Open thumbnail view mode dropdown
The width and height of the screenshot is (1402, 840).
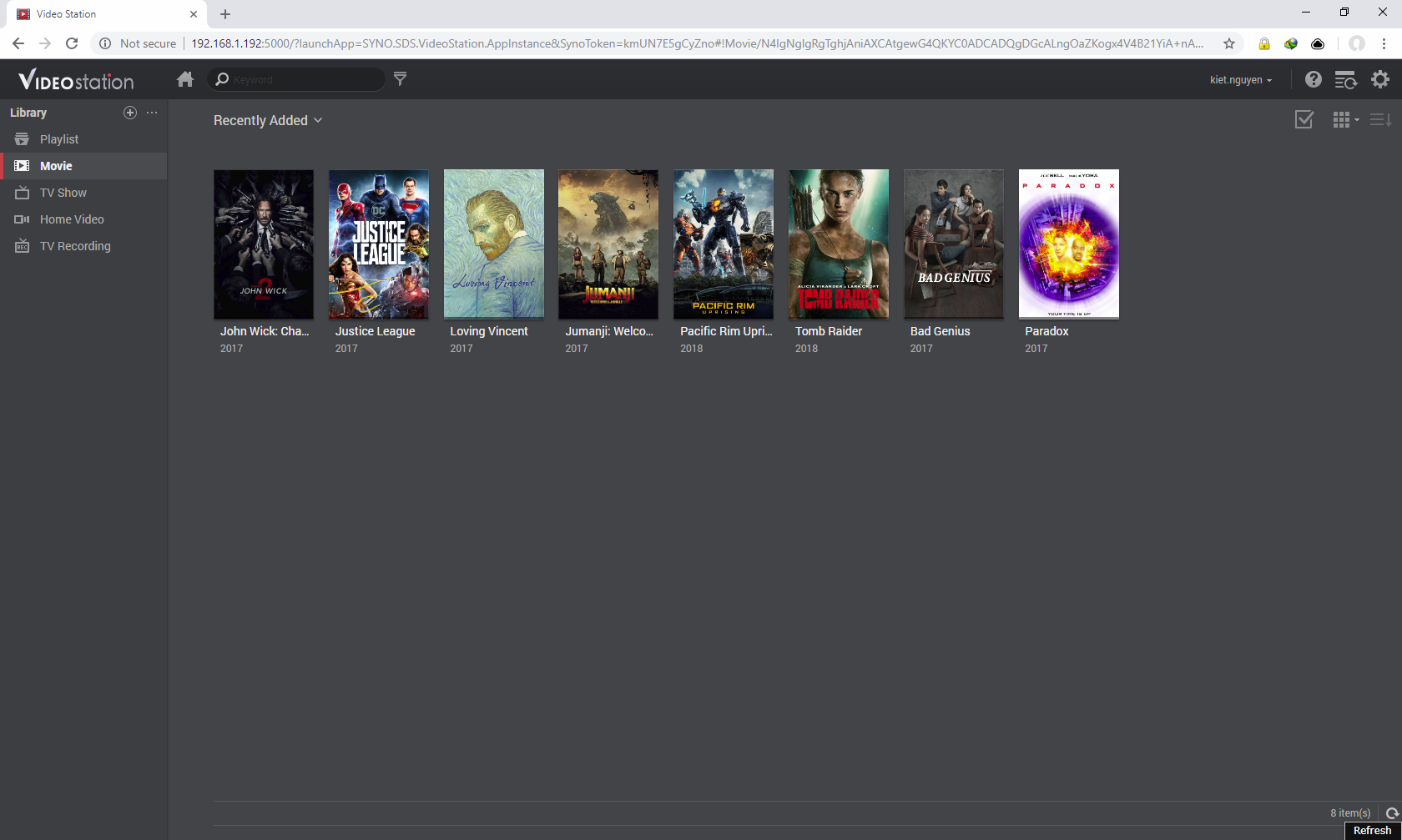tap(1345, 120)
